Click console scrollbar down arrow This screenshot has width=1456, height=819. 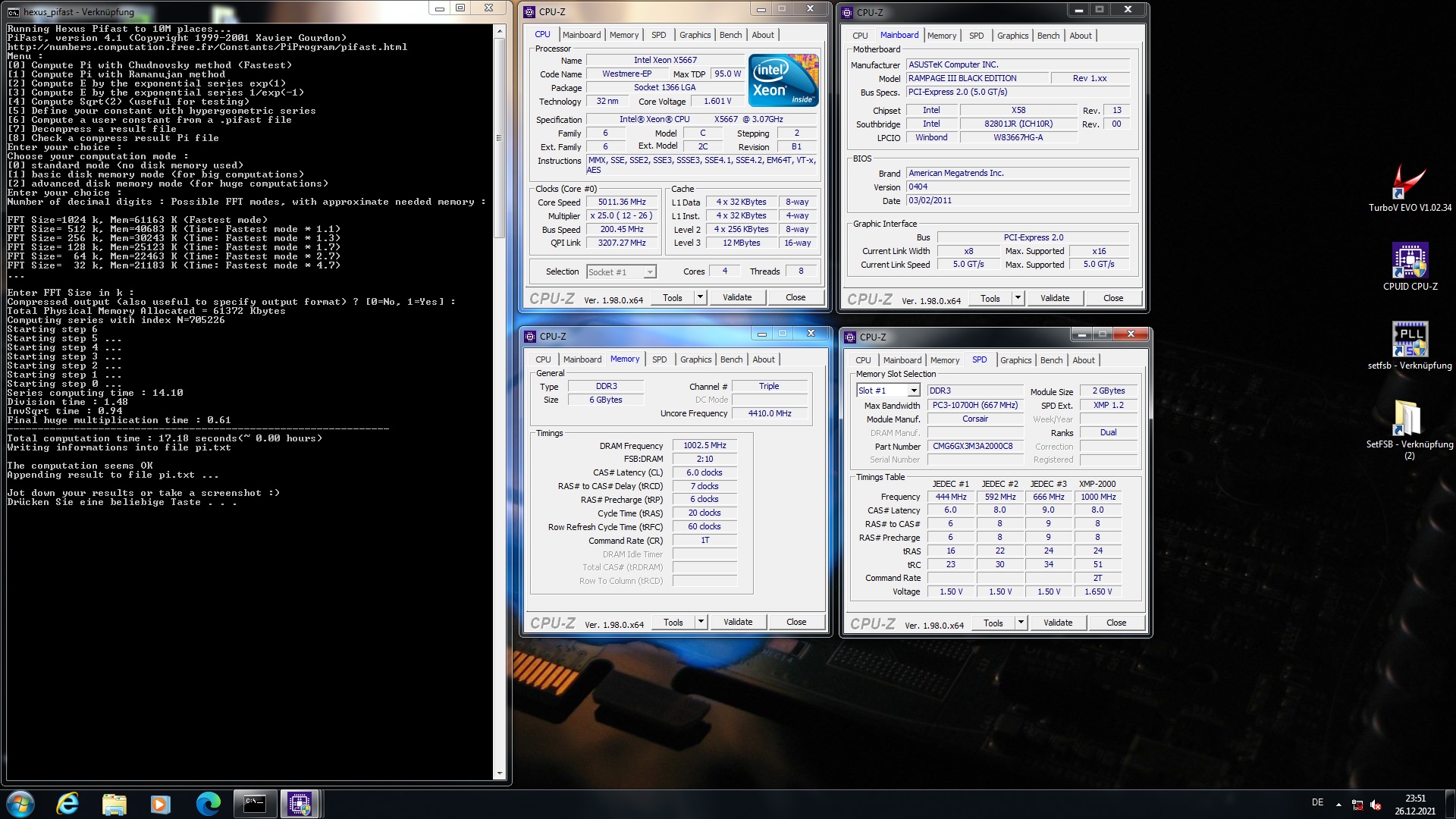(x=499, y=774)
